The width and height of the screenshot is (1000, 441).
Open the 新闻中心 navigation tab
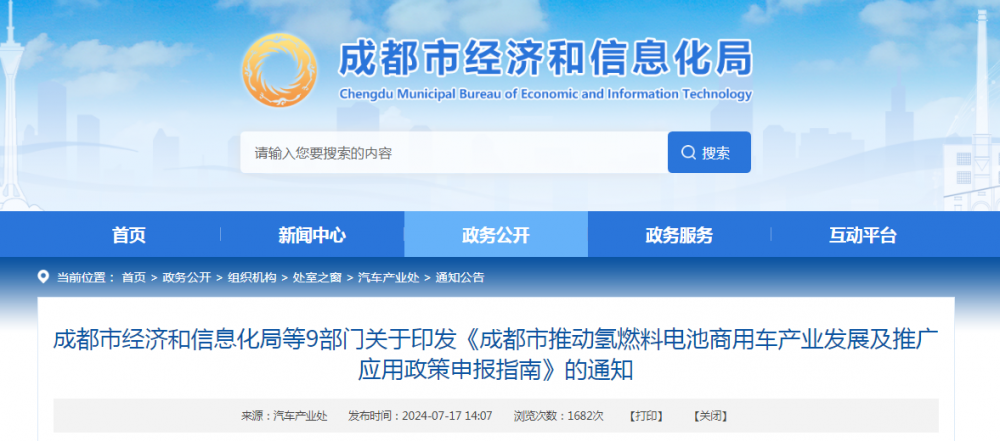coord(312,236)
